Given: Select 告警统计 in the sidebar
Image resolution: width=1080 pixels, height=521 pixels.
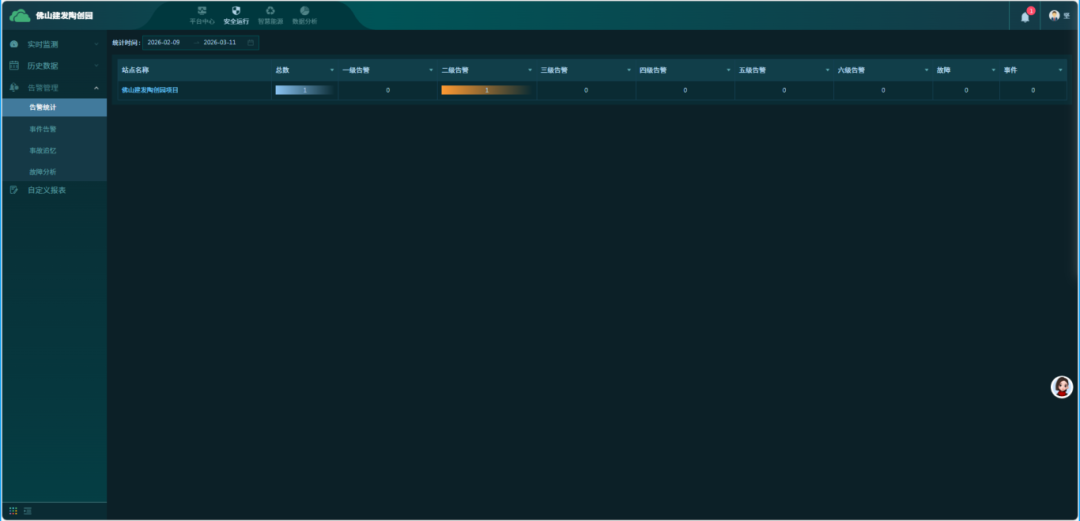Looking at the screenshot, I should point(54,108).
